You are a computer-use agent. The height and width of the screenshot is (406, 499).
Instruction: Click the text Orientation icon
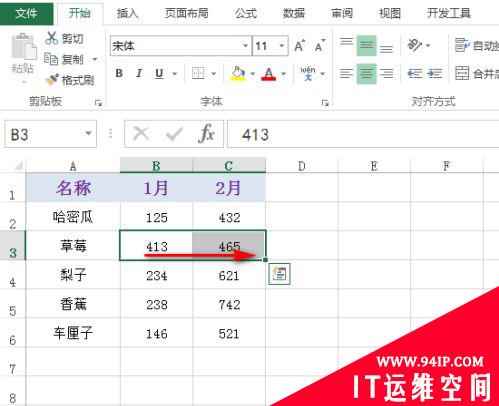tap(415, 45)
